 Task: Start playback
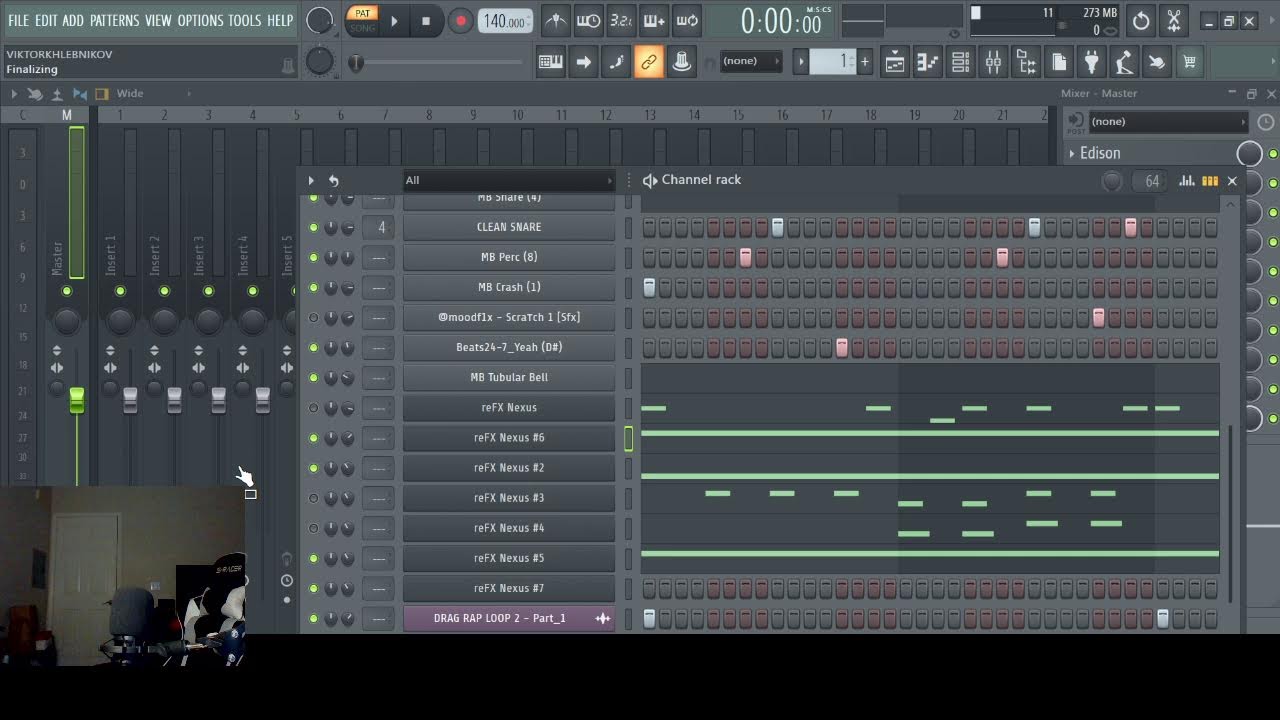tap(394, 20)
